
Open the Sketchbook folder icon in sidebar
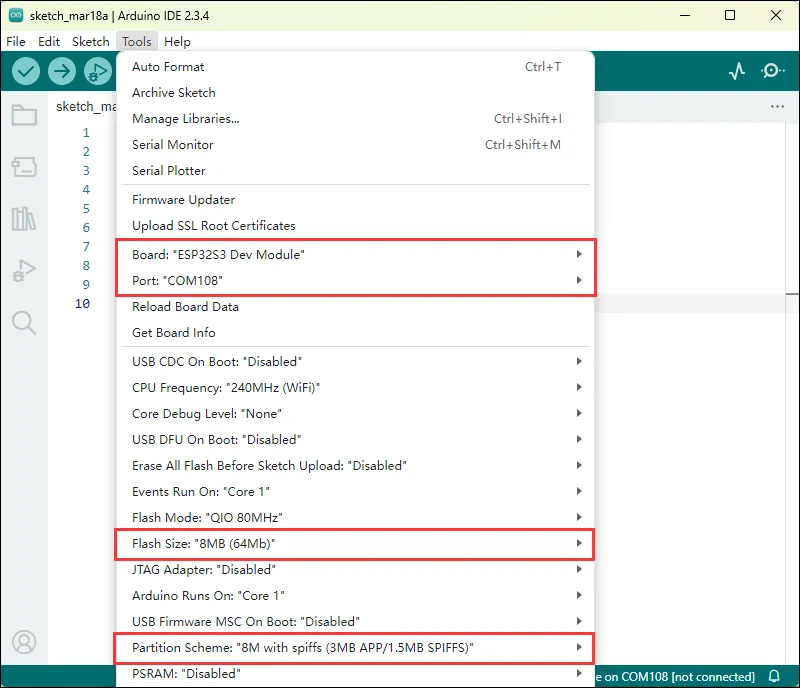click(24, 115)
